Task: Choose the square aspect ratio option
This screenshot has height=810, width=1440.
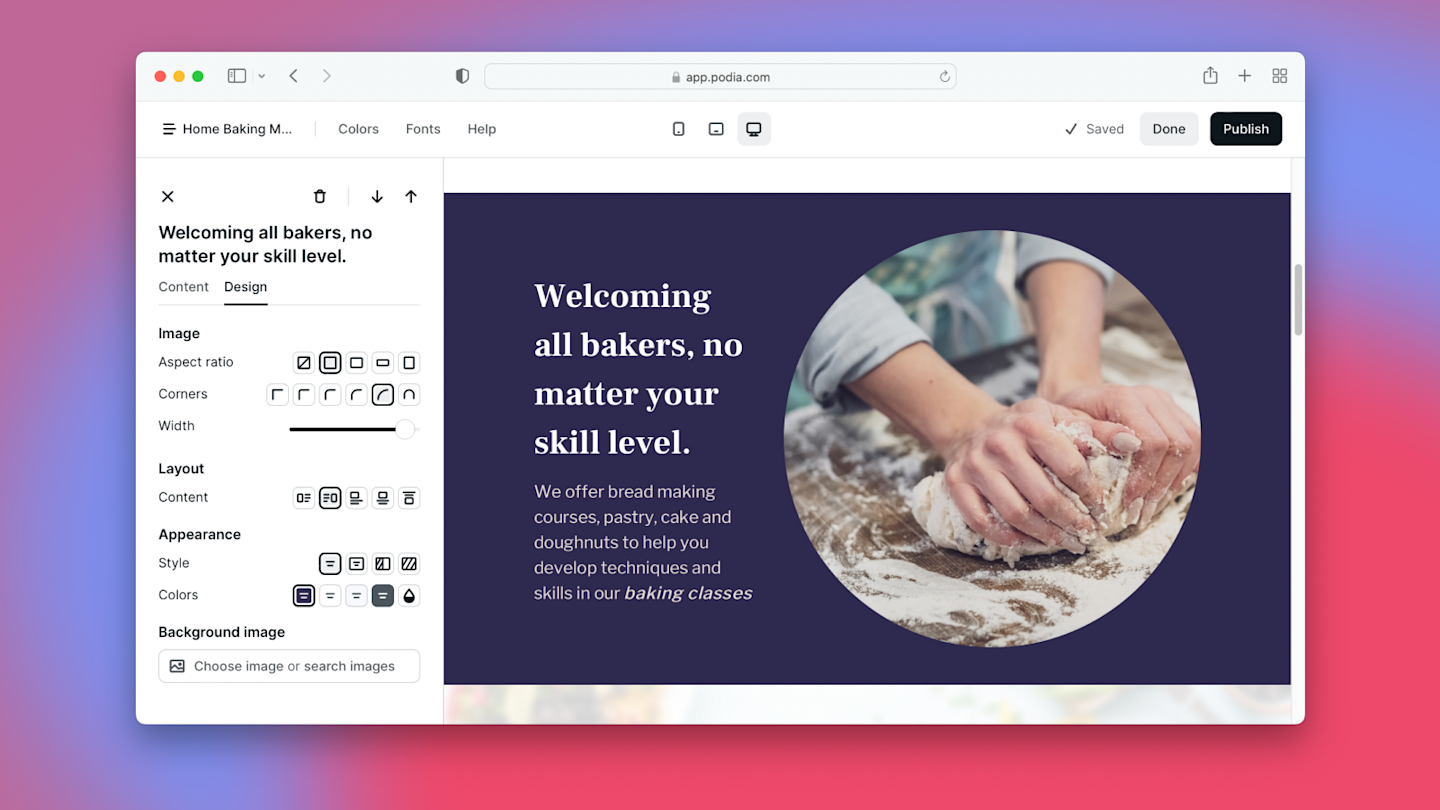Action: pos(330,363)
